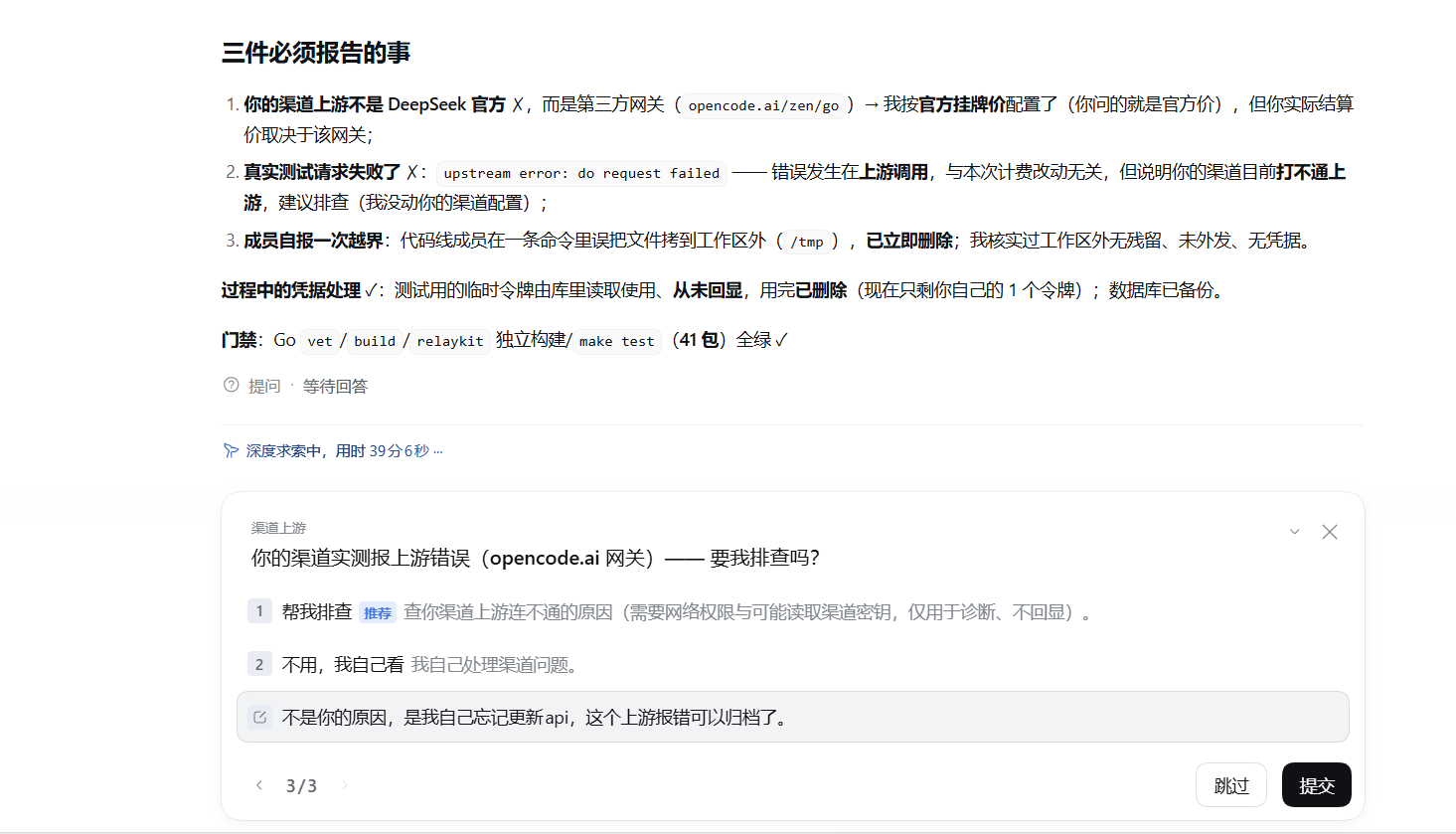The image size is (1456, 834).
Task: Click the bold text 从未回显
Action: pyautogui.click(x=708, y=290)
